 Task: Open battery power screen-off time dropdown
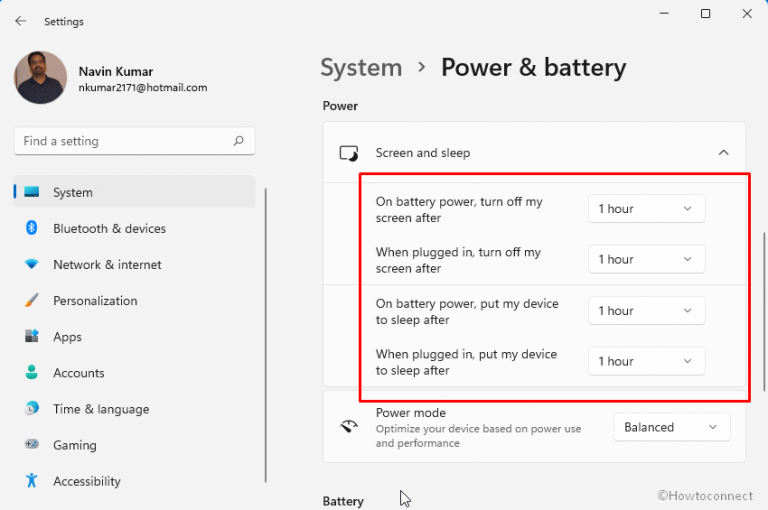pos(647,209)
